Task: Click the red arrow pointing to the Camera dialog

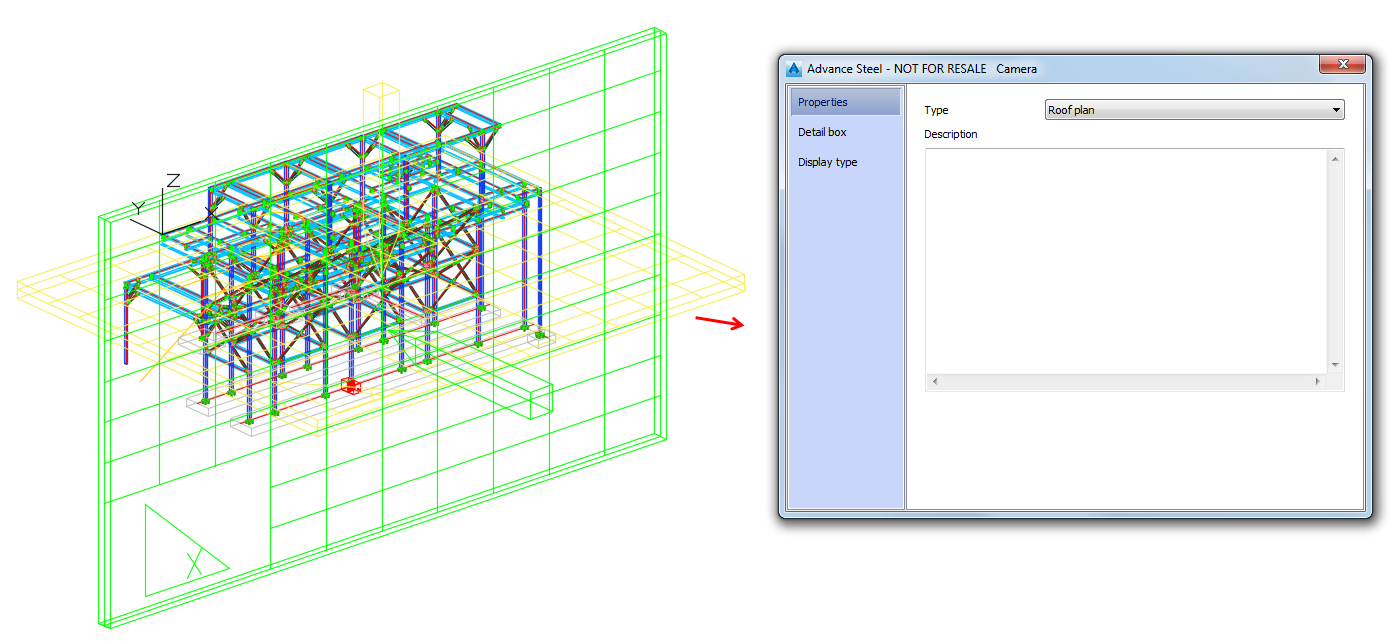Action: point(720,322)
